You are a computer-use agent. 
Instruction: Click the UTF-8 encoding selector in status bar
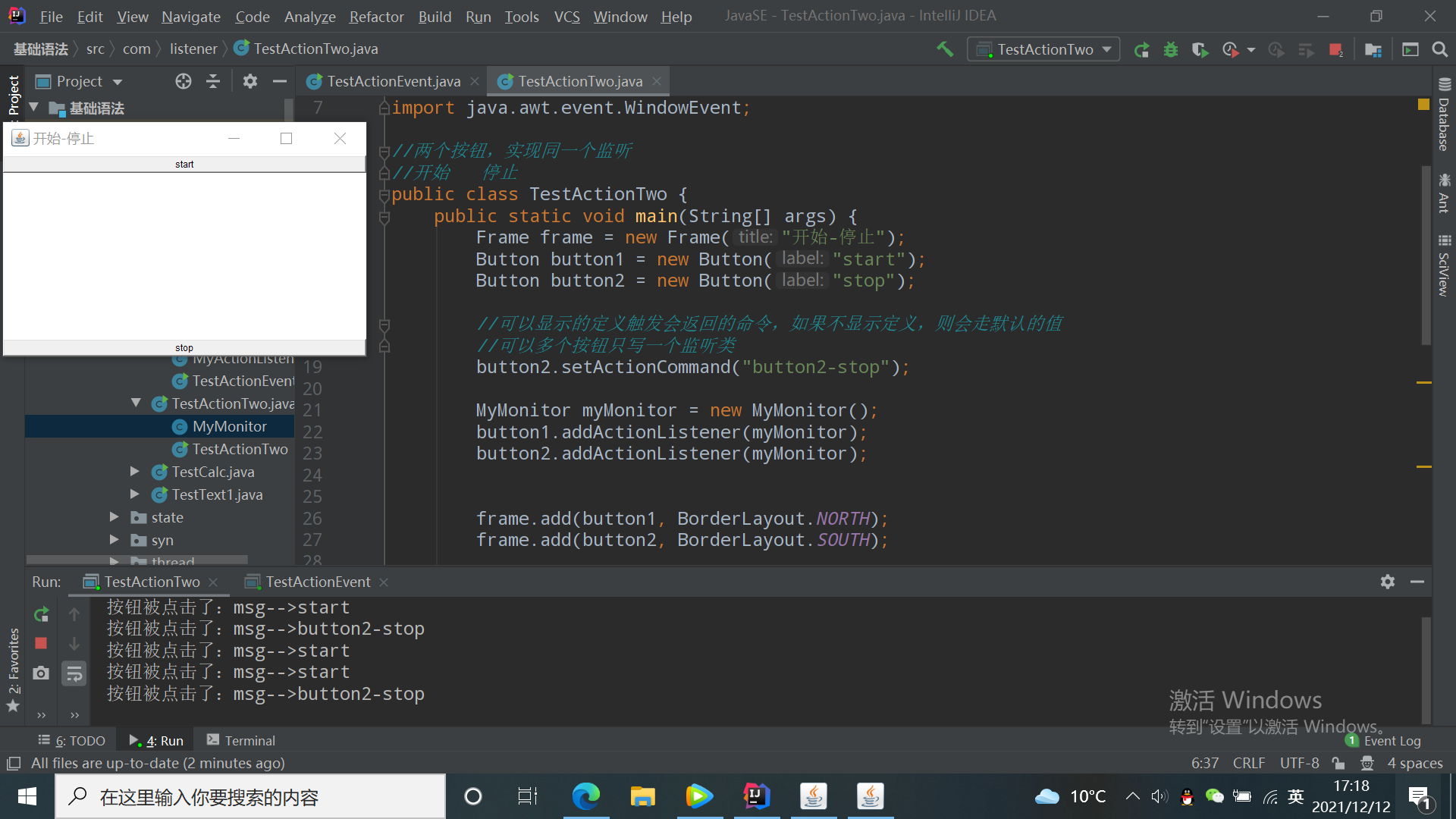[x=1299, y=763]
